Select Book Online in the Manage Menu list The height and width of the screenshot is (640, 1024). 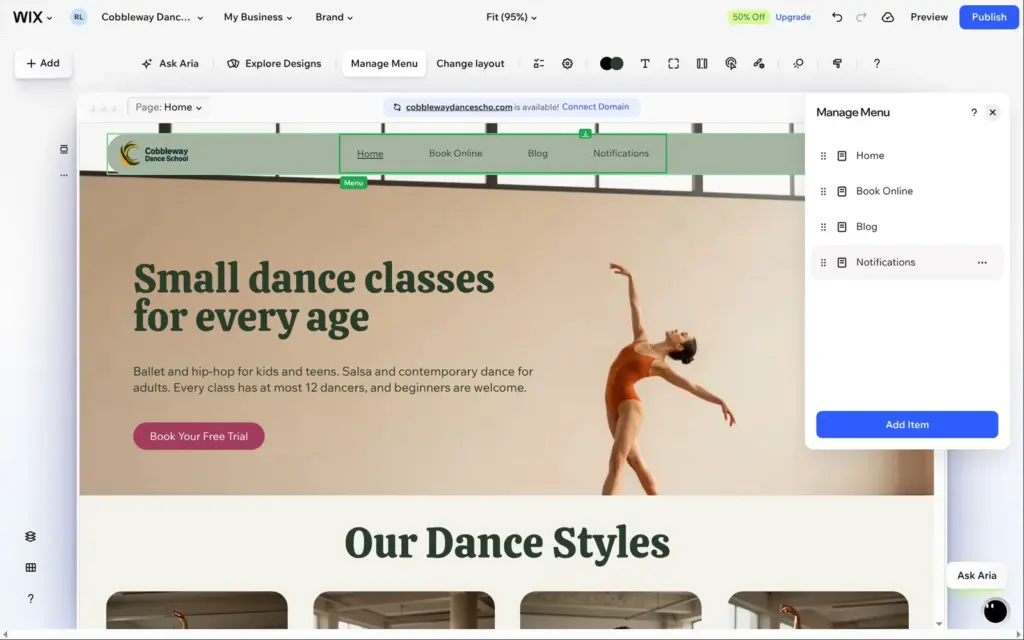[906, 191]
